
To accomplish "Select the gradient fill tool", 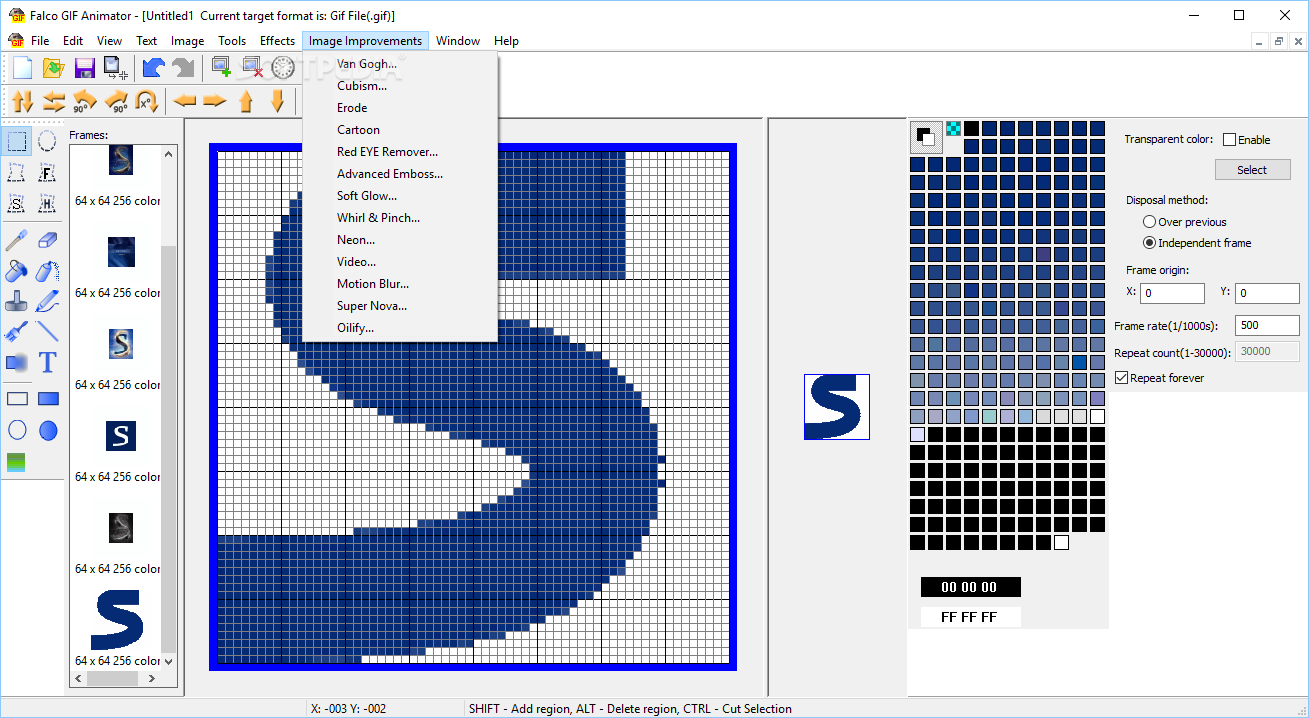I will pyautogui.click(x=17, y=462).
